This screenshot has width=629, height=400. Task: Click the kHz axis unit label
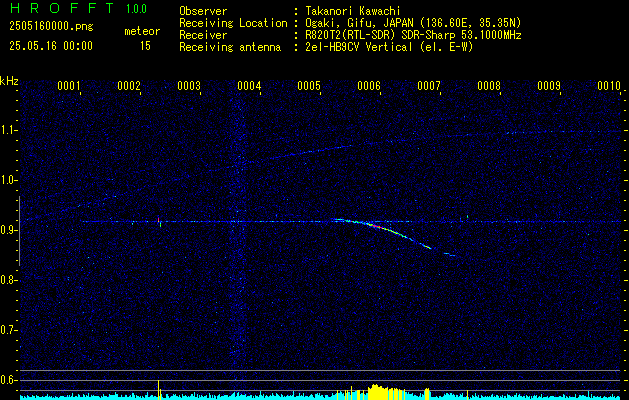[9, 81]
